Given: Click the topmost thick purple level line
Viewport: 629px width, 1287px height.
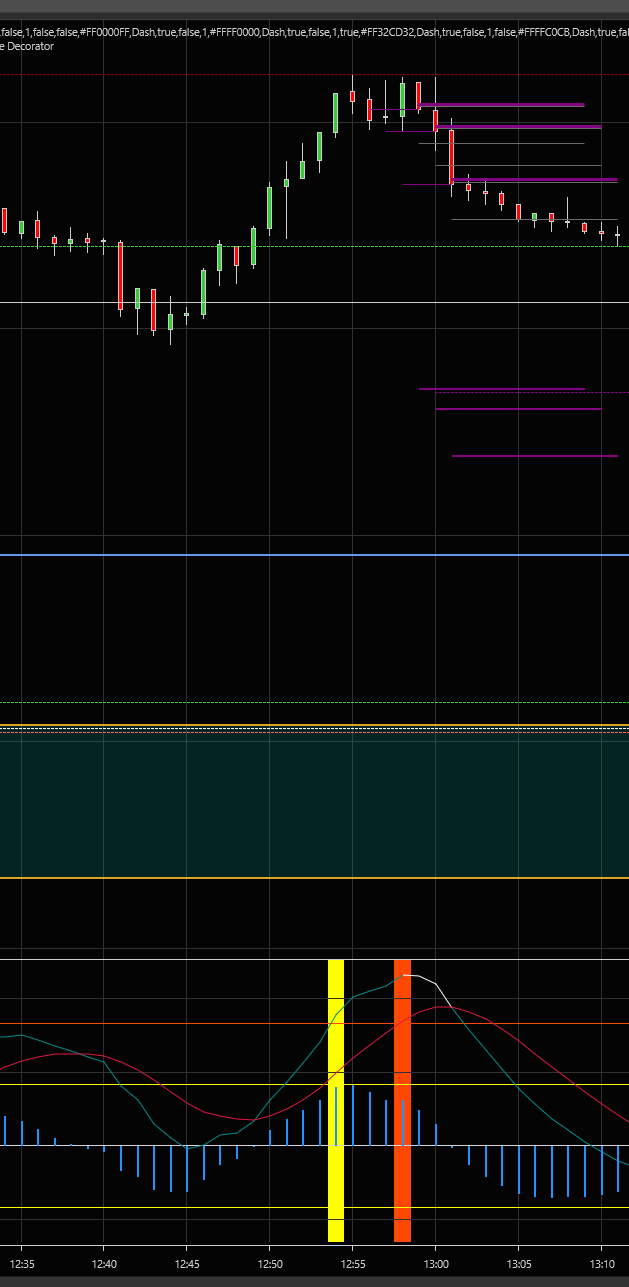Looking at the screenshot, I should coord(502,104).
